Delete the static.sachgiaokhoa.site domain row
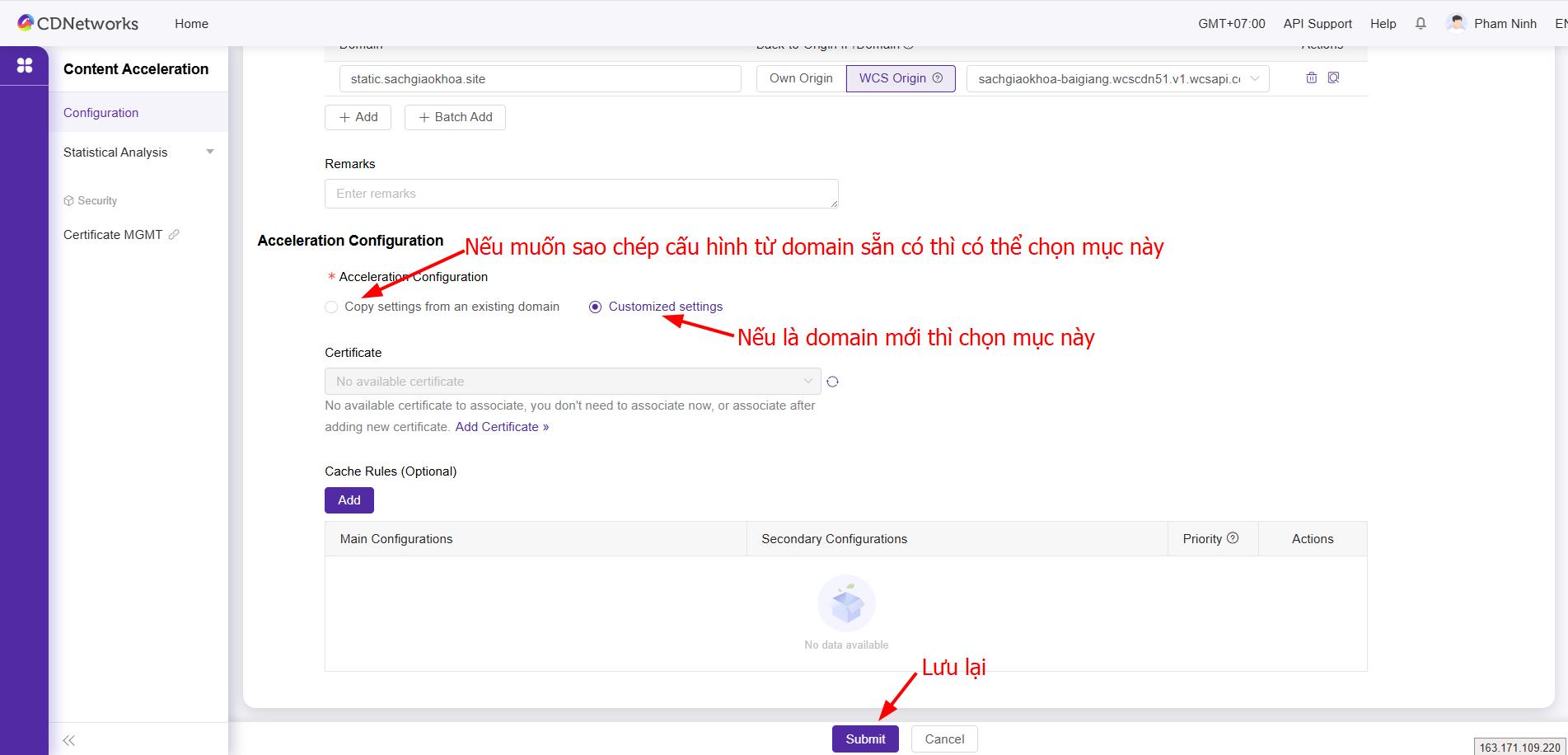Screen dimensions: 1568x755 (1312, 77)
